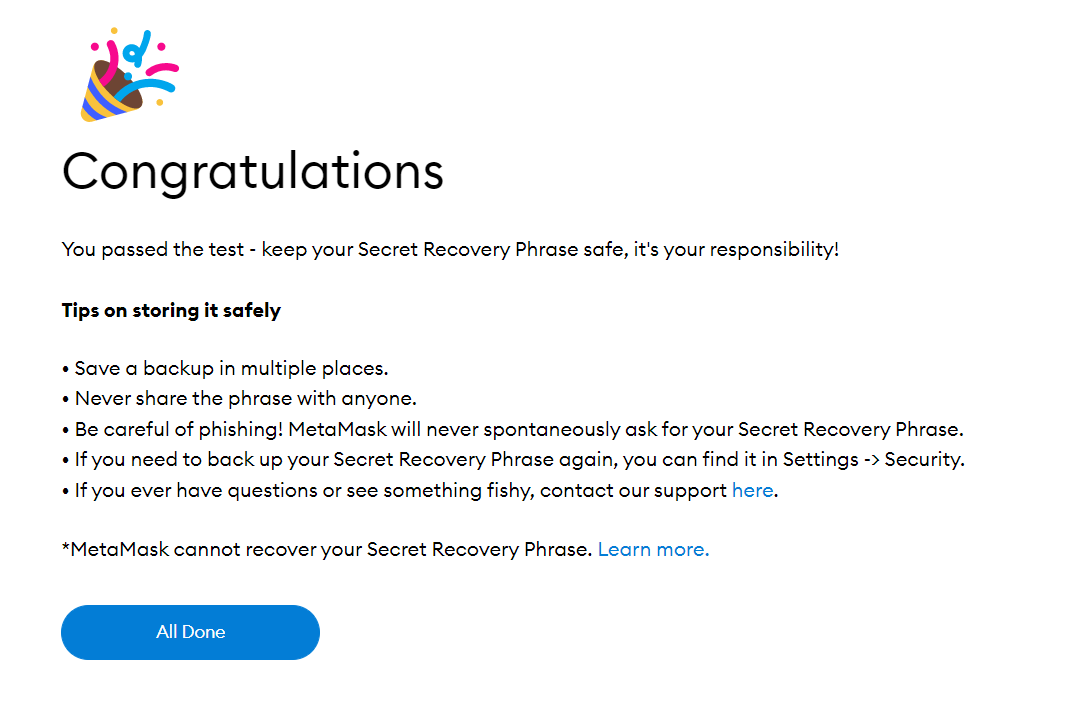This screenshot has width=1083, height=704.
Task: Confirm with the All Done button
Action: pos(190,632)
